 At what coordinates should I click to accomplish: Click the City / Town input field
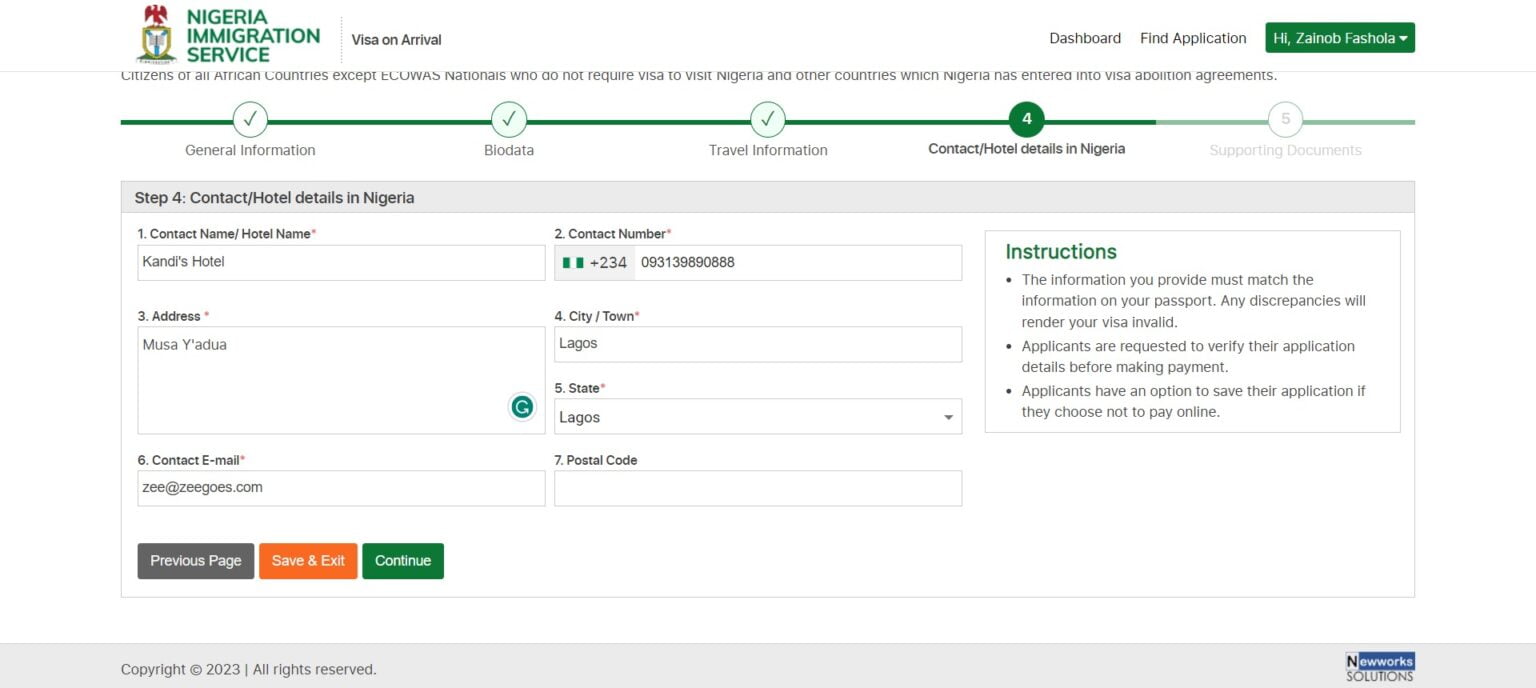757,344
